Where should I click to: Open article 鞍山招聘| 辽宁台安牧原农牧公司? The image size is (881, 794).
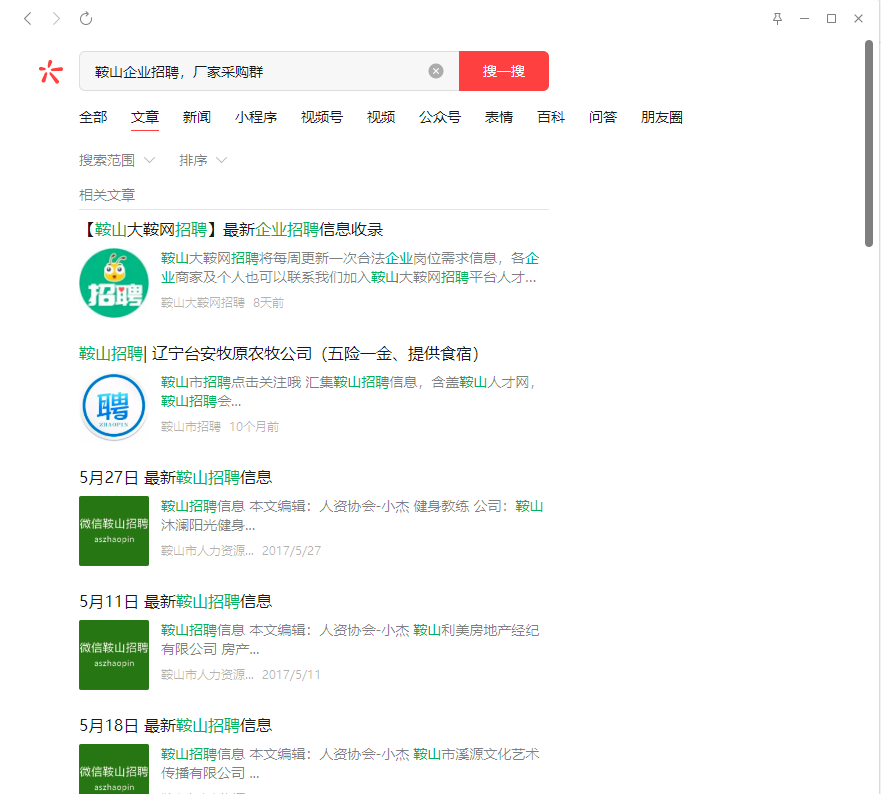tap(280, 353)
